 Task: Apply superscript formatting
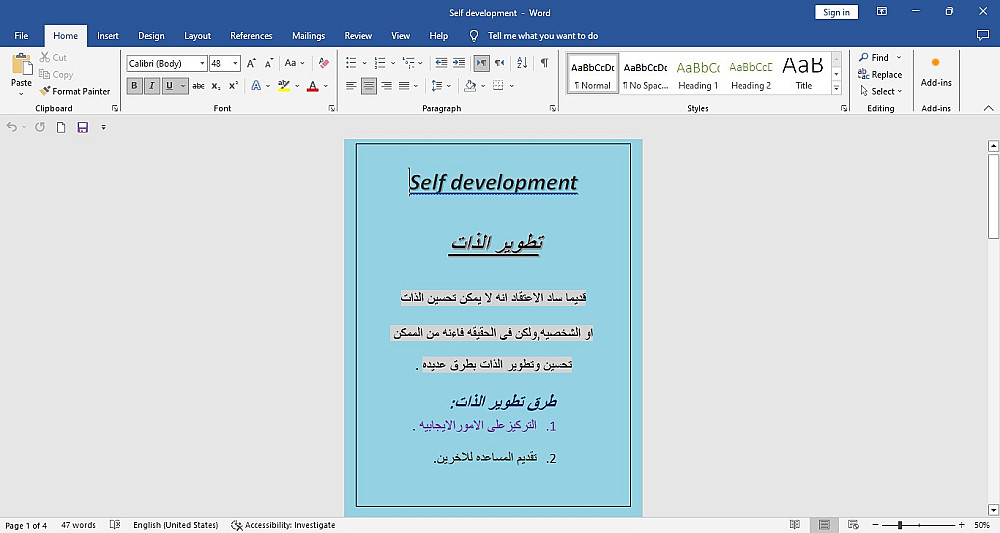pyautogui.click(x=233, y=85)
